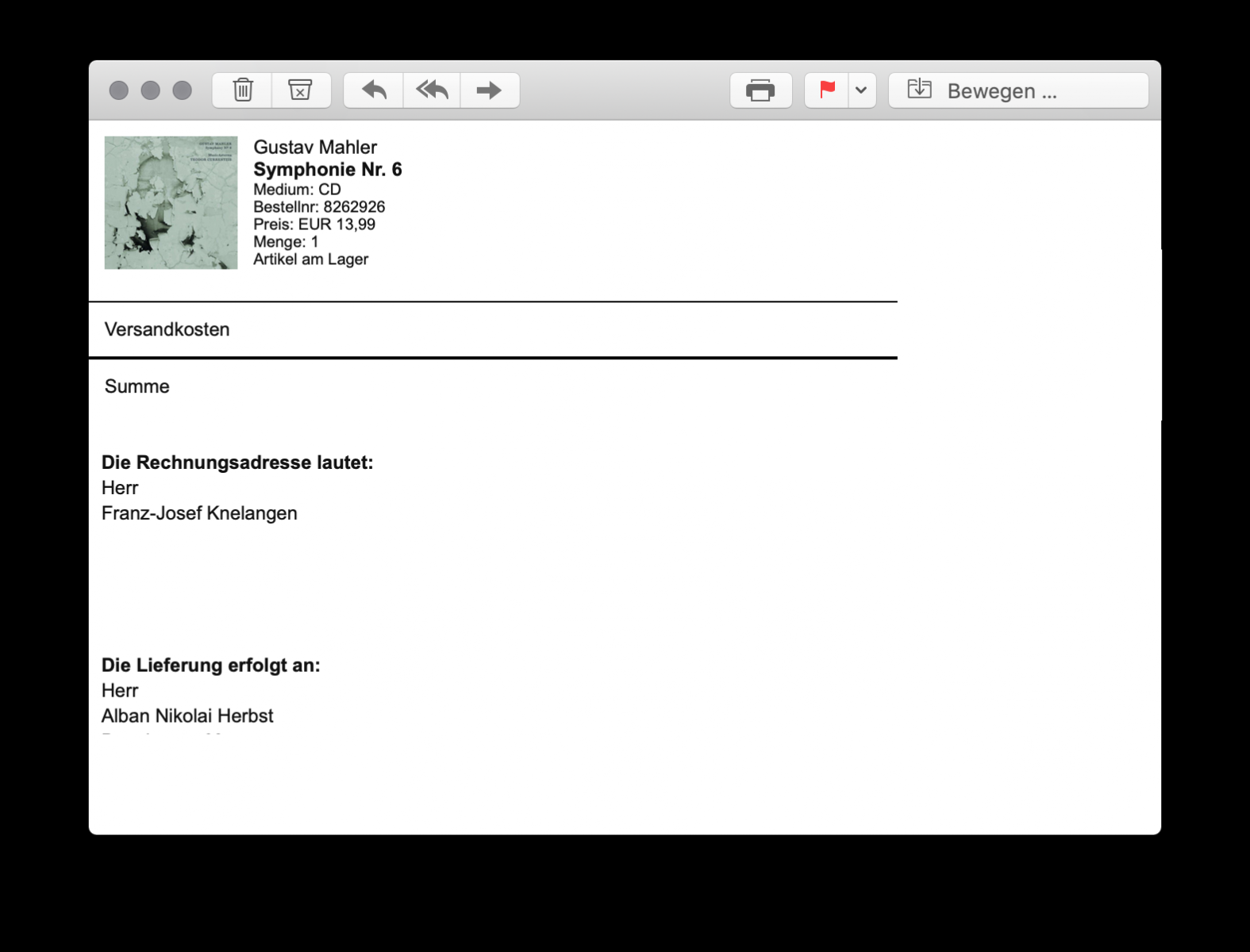This screenshot has height=952, width=1250.
Task: Zoom the mail window
Action: tap(183, 90)
